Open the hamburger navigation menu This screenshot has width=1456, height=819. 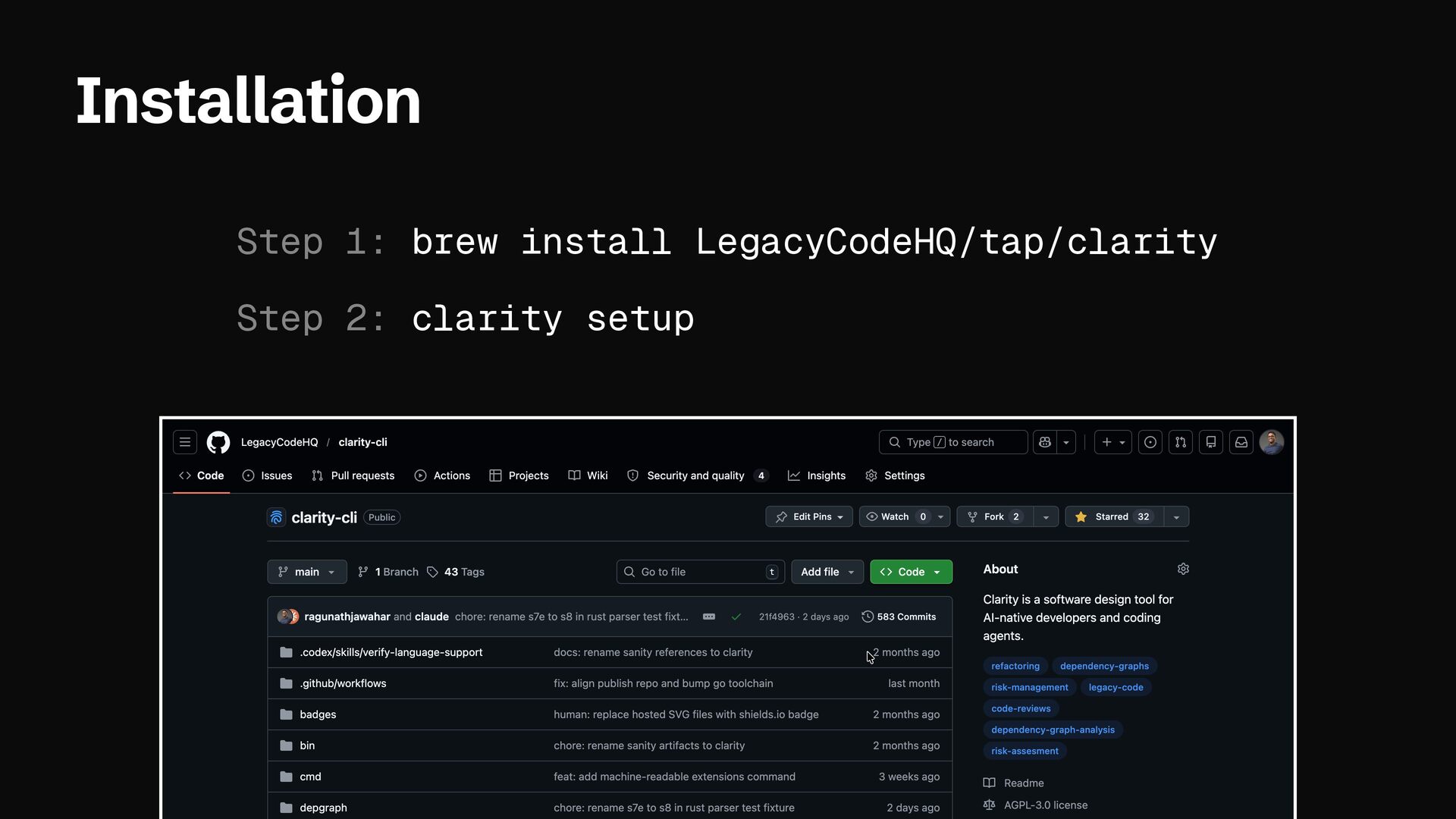click(185, 442)
